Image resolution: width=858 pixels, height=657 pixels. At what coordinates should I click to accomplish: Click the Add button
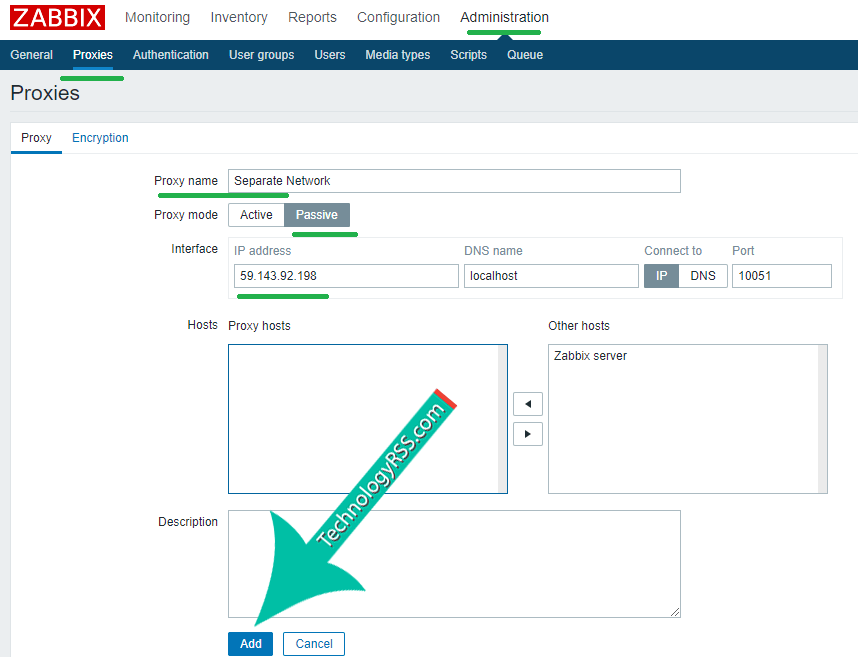250,643
